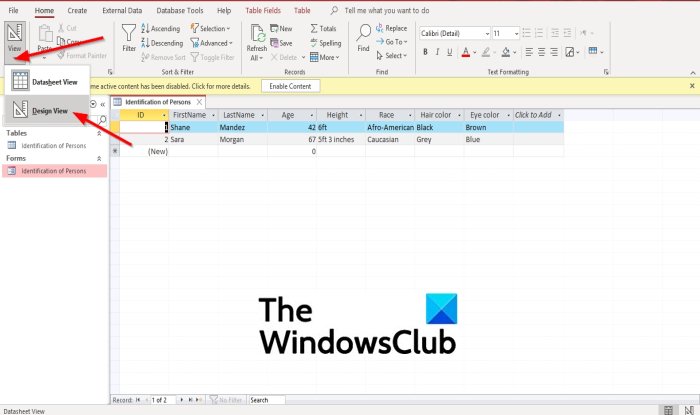Apply the background fill color bucket

506,52
